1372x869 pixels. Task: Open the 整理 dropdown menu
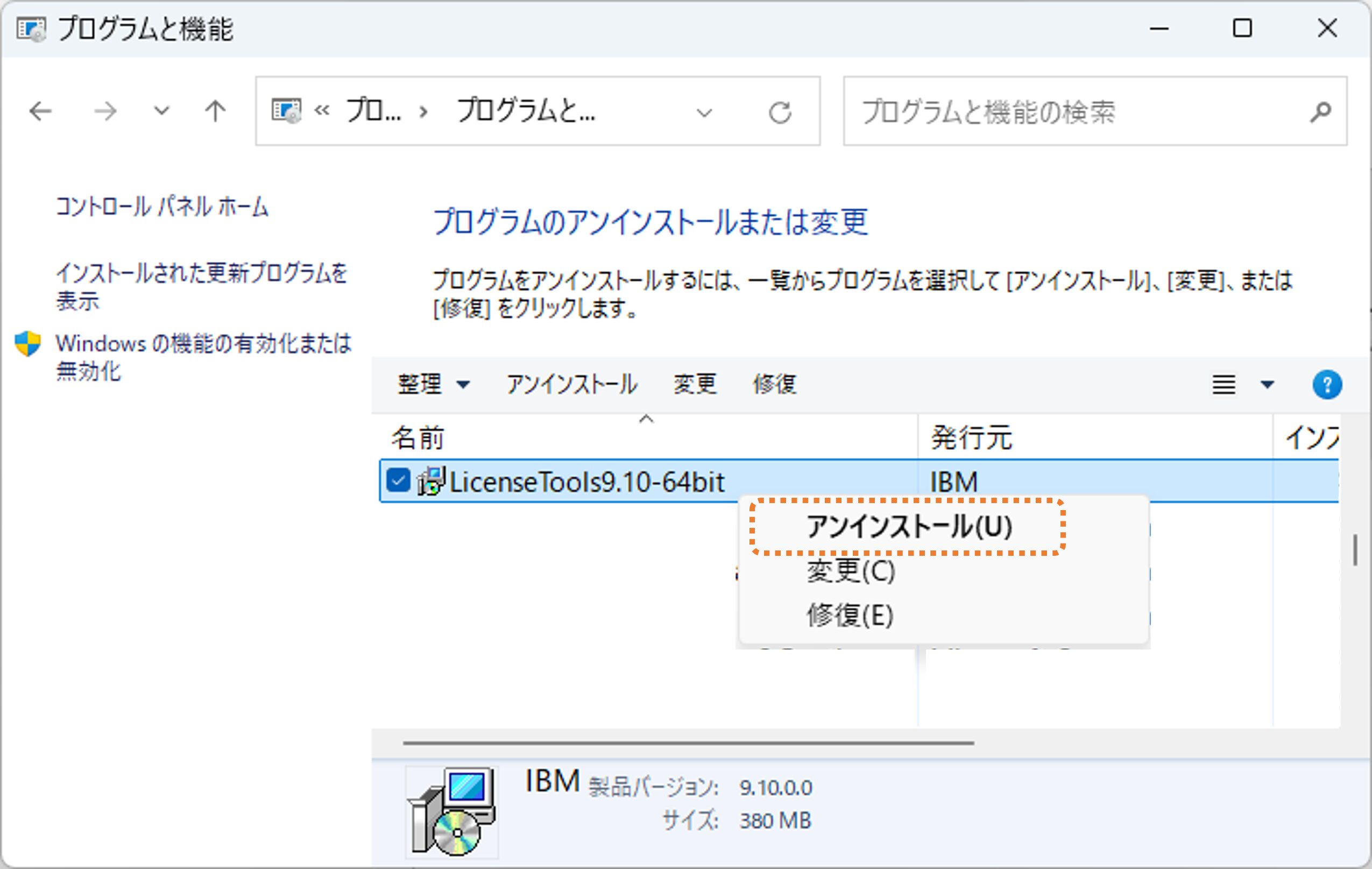434,384
